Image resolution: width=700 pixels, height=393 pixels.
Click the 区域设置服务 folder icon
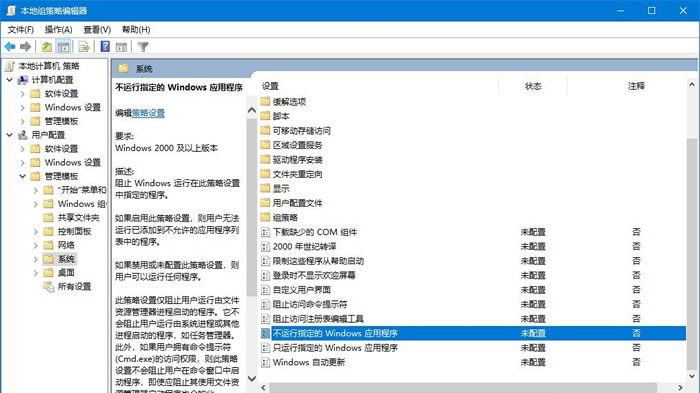266,145
